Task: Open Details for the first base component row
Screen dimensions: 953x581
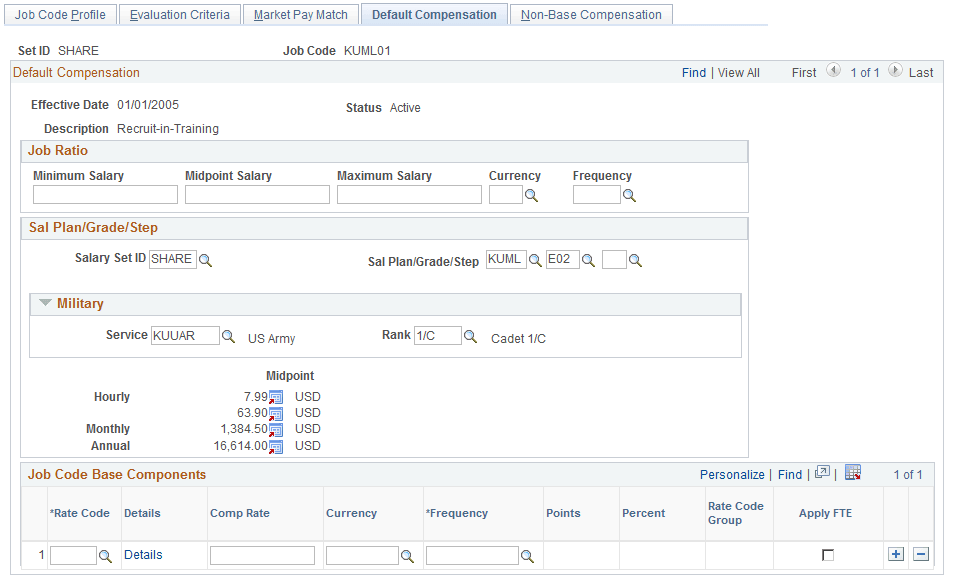Action: 145,555
